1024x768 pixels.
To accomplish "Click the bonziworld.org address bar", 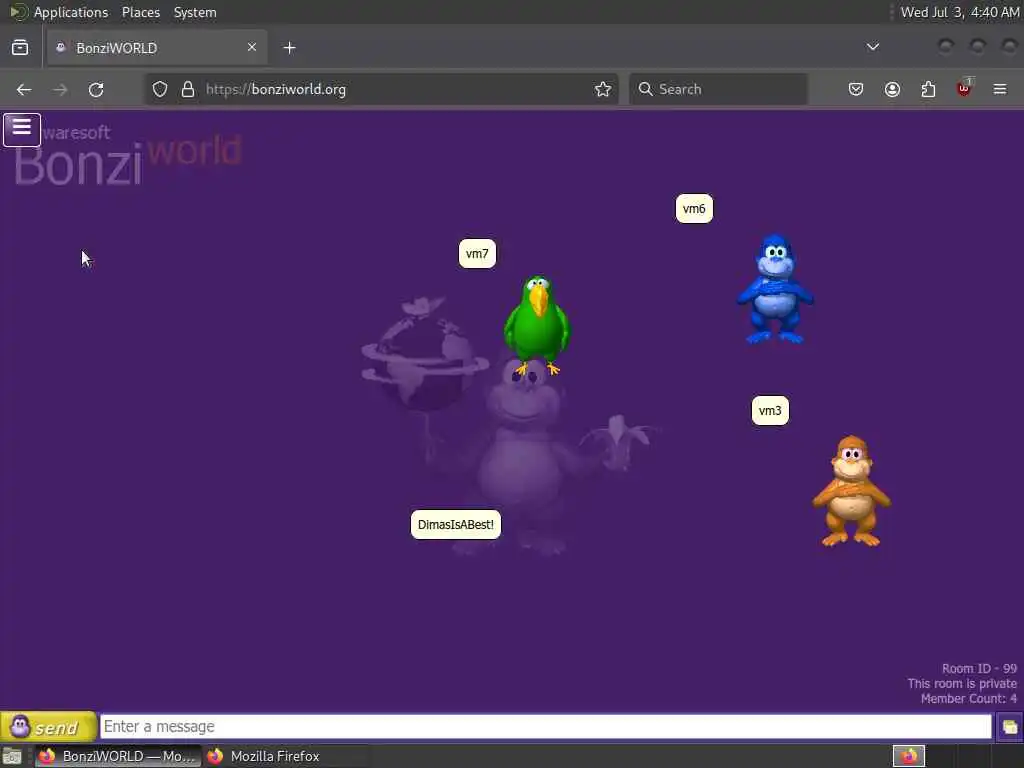I will [381, 89].
